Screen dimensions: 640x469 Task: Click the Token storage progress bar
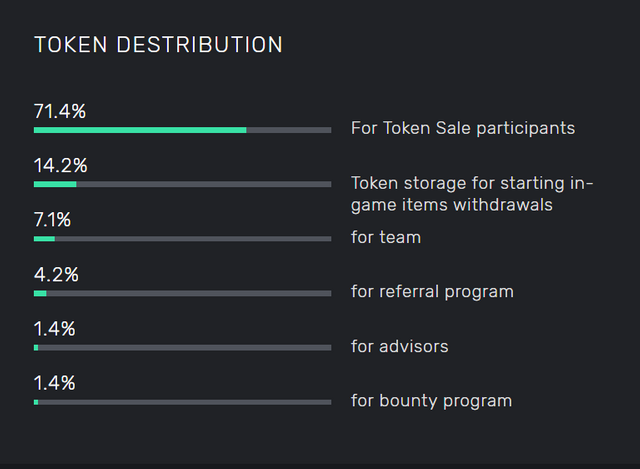click(182, 184)
